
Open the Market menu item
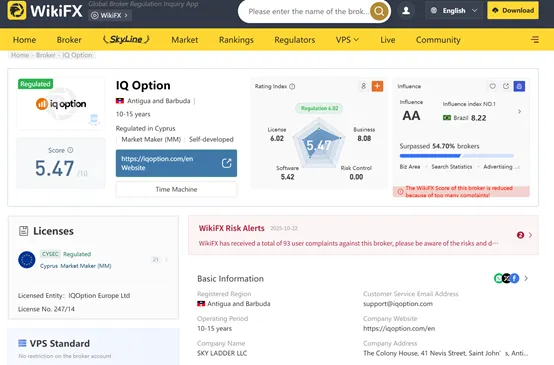point(184,40)
